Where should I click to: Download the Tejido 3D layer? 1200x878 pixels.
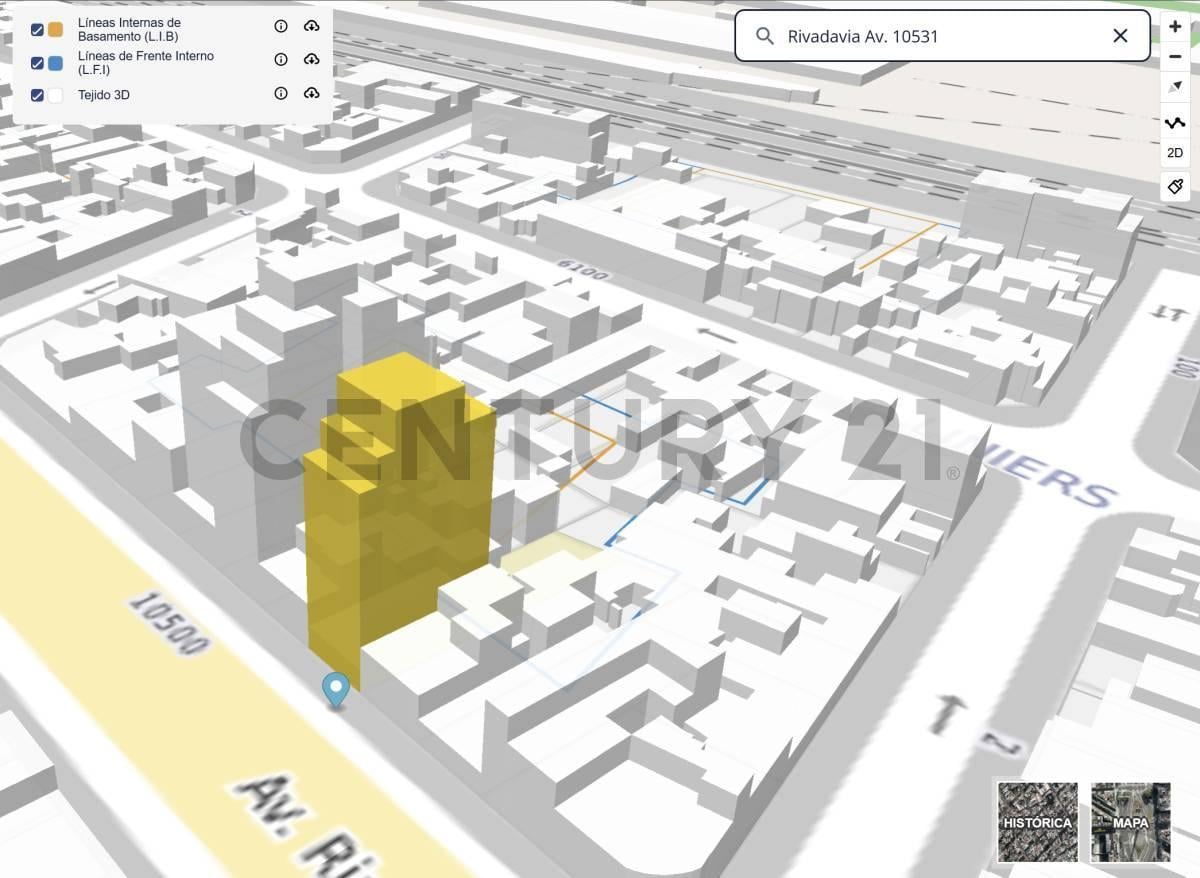coord(311,93)
